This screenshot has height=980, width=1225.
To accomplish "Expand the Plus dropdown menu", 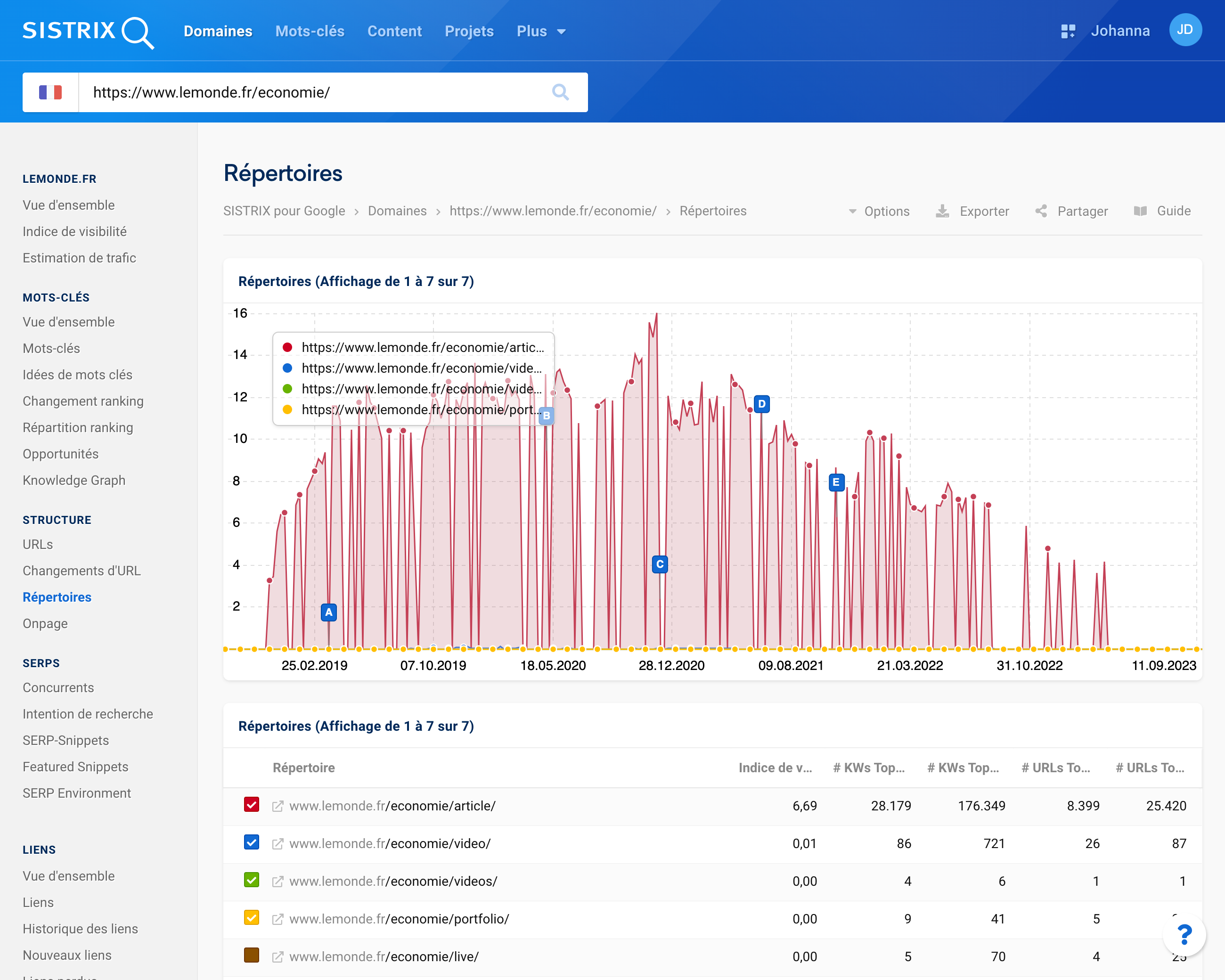I will 541,31.
